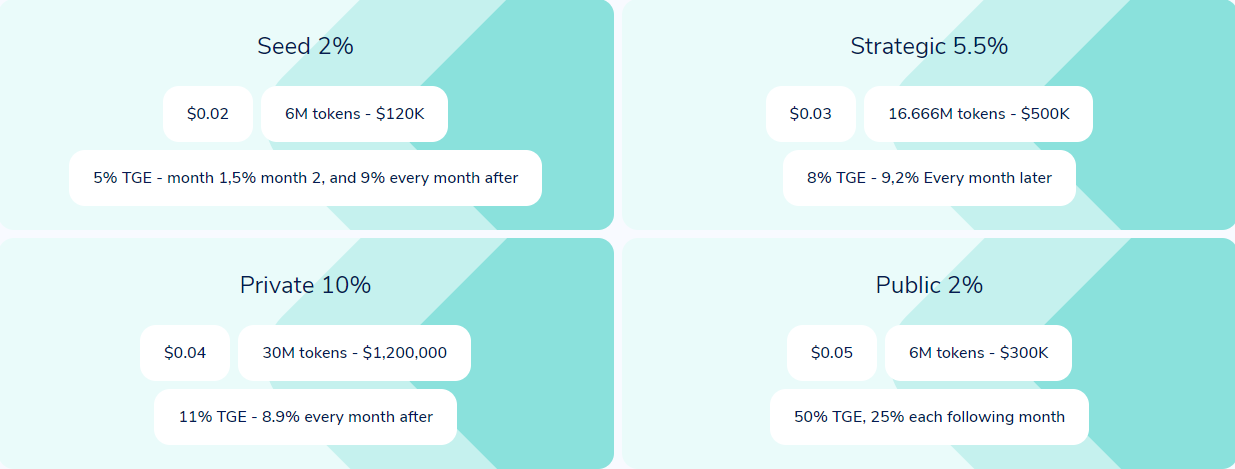Click the 16.666M tokens - $500K pill
Image resolution: width=1235 pixels, height=469 pixels.
[978, 114]
